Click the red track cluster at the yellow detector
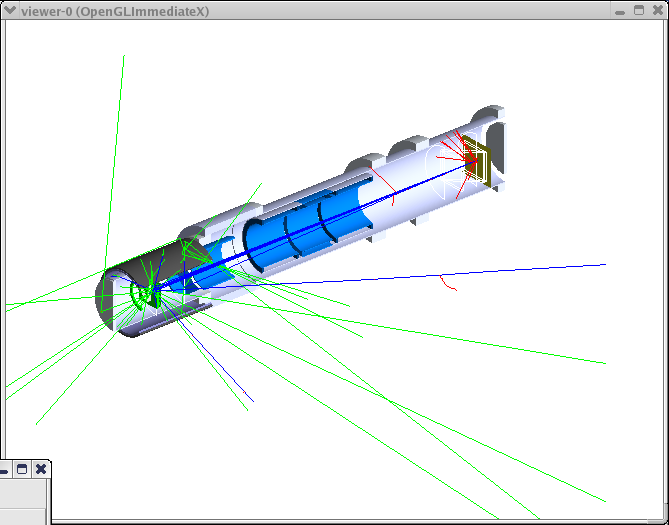This screenshot has height=525, width=669. 468,158
